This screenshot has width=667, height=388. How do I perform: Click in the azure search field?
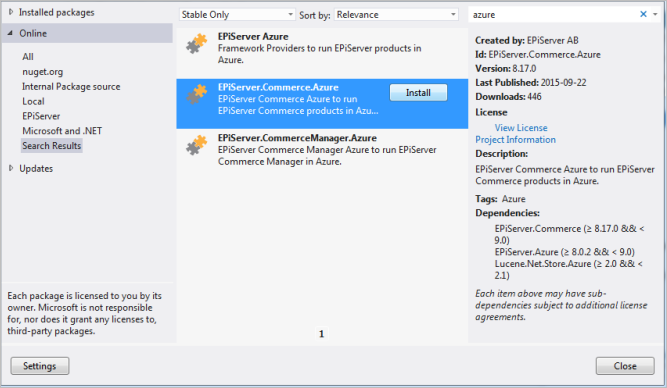pos(553,14)
